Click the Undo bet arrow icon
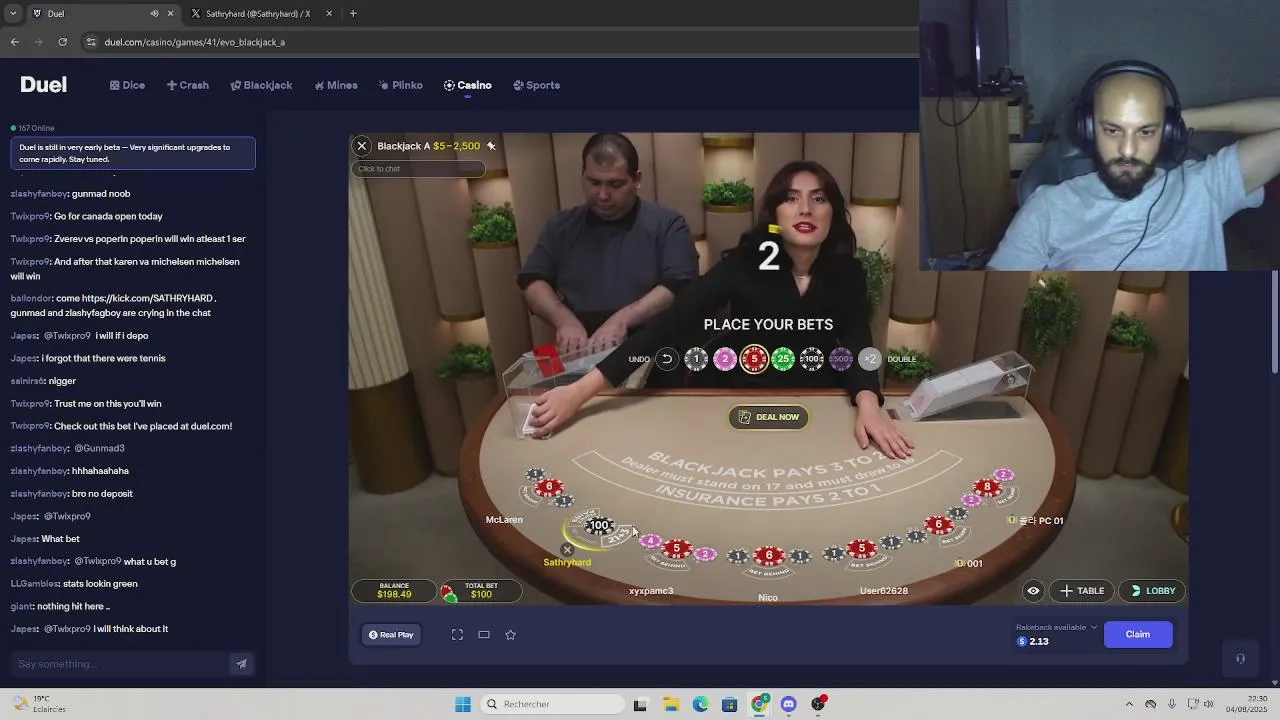This screenshot has width=1280, height=720. 667,359
